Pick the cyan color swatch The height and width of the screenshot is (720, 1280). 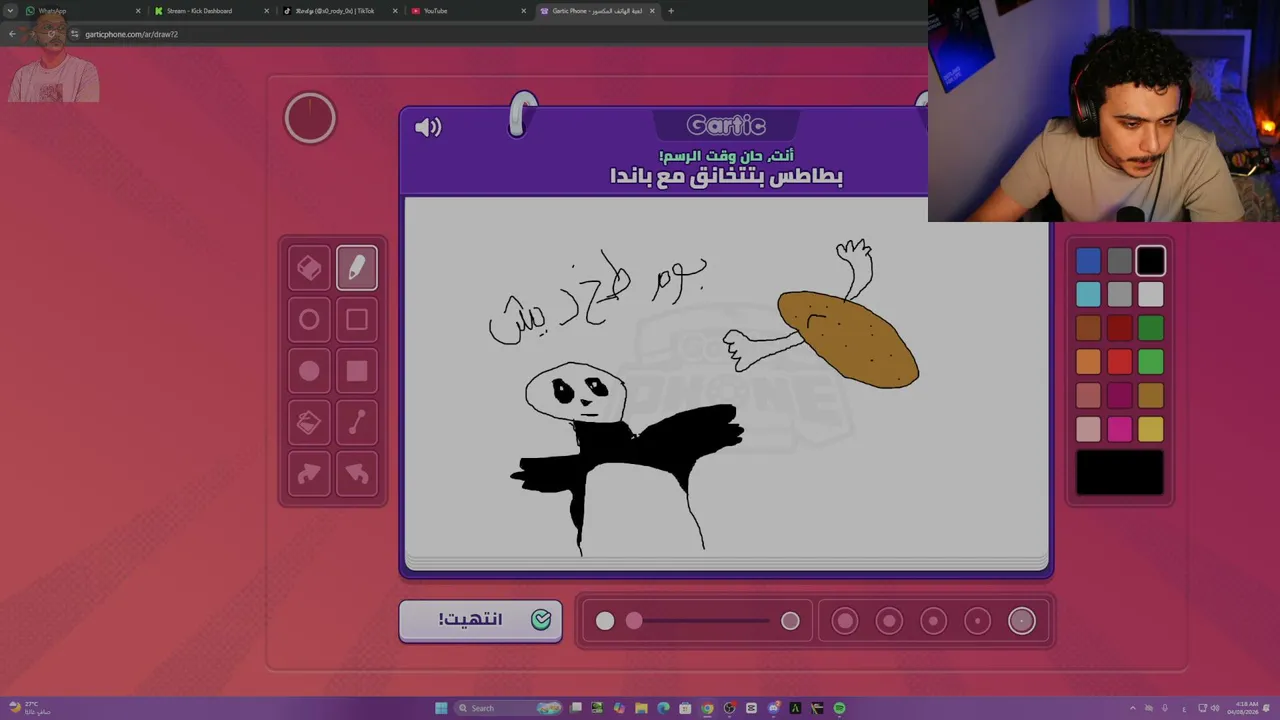tap(1088, 294)
